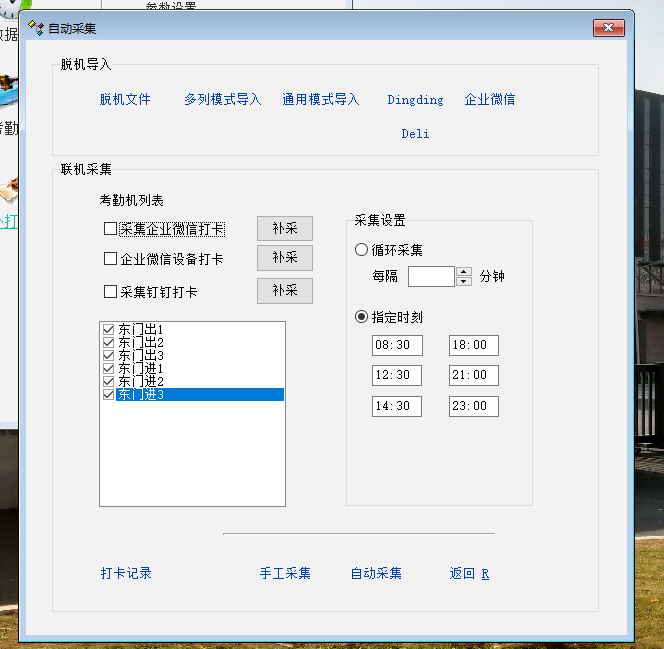Viewport: 664px width, 649px height.
Task: Start 手工采集 manual collection
Action: click(285, 573)
